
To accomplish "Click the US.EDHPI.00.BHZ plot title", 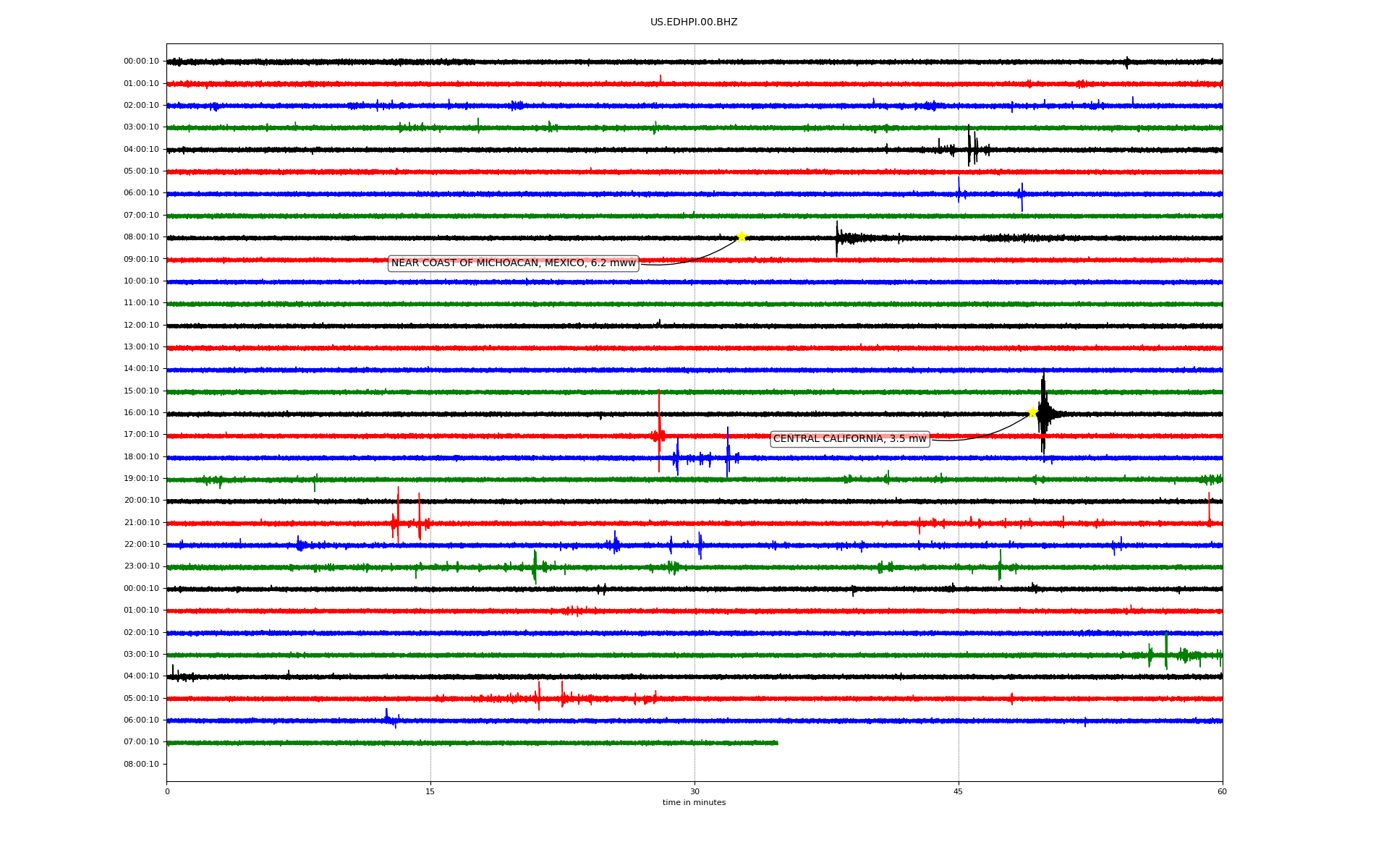I will tap(694, 22).
